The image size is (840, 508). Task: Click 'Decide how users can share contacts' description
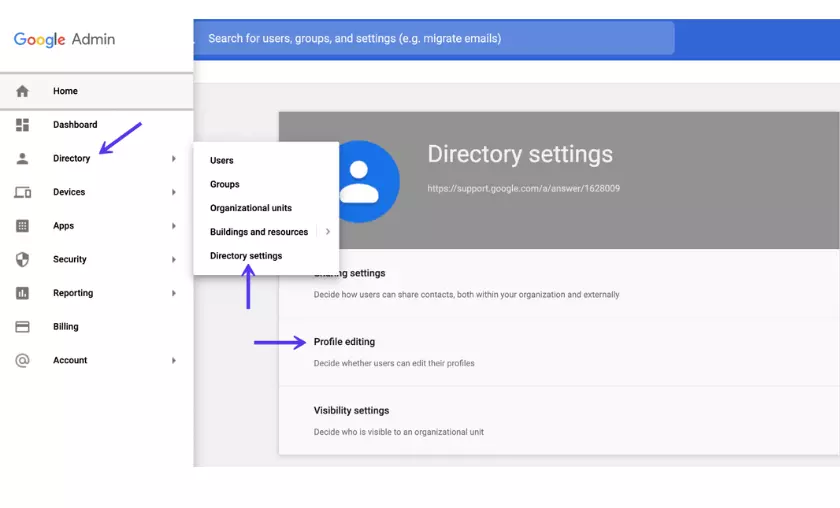pos(466,295)
